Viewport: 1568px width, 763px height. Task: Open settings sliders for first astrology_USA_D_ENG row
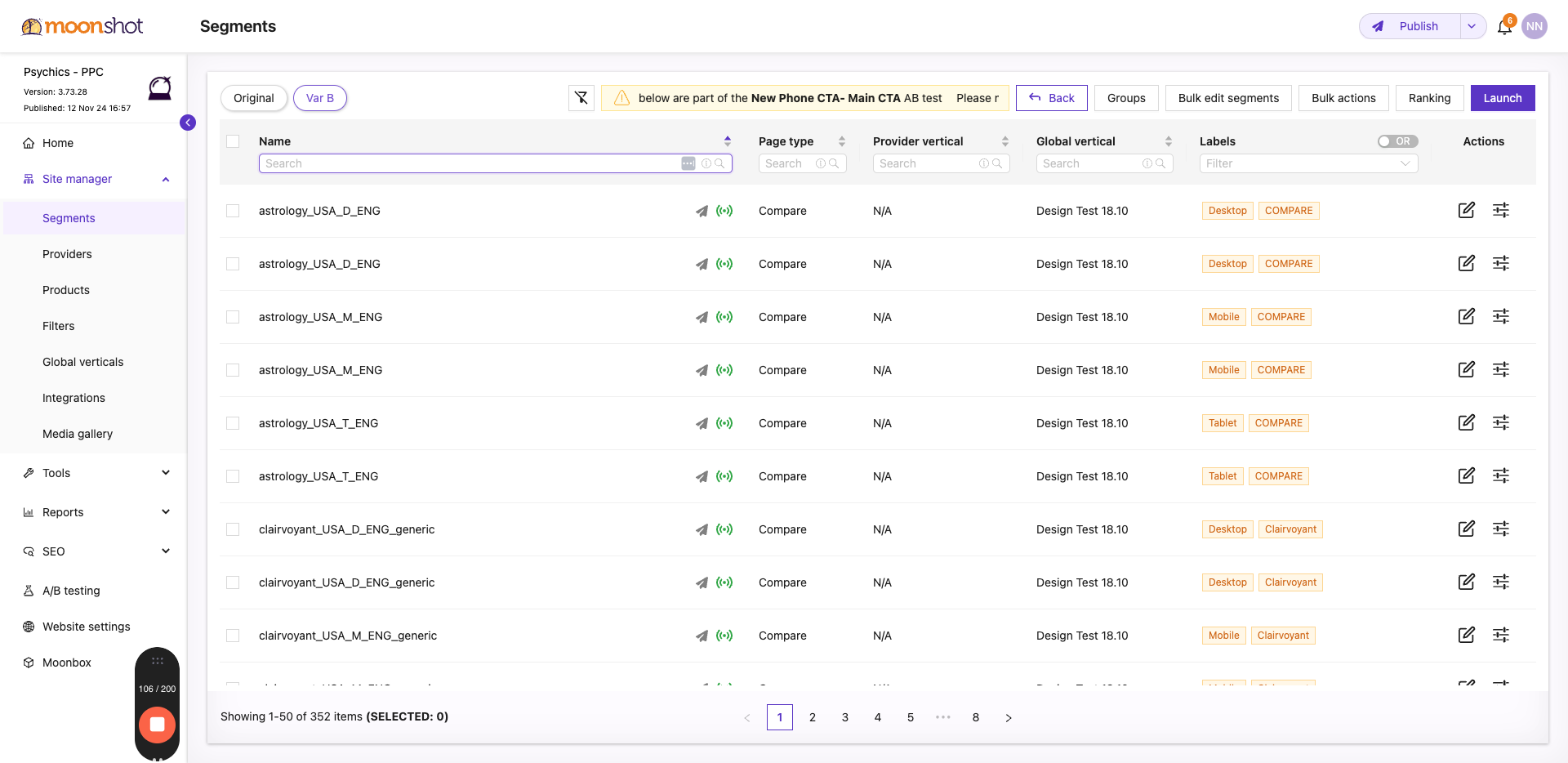(x=1501, y=210)
